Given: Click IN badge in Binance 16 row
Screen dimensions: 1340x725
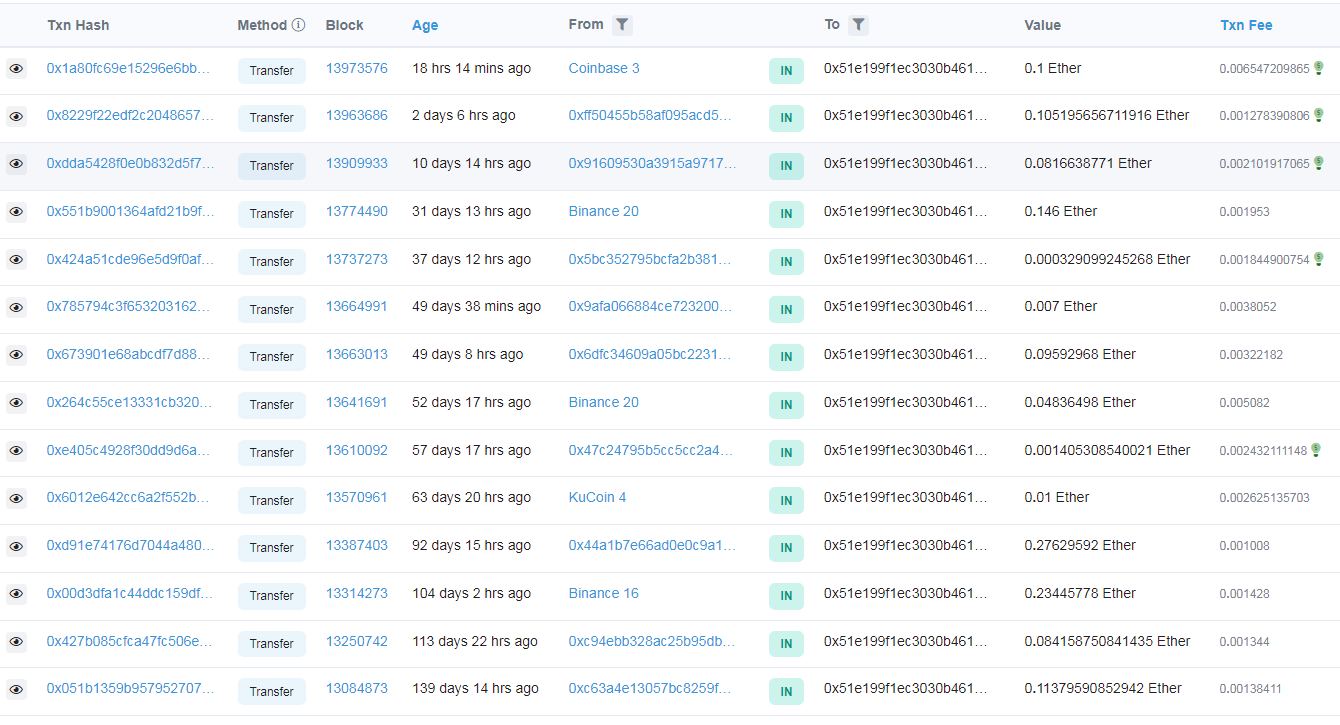Looking at the screenshot, I should point(786,595).
